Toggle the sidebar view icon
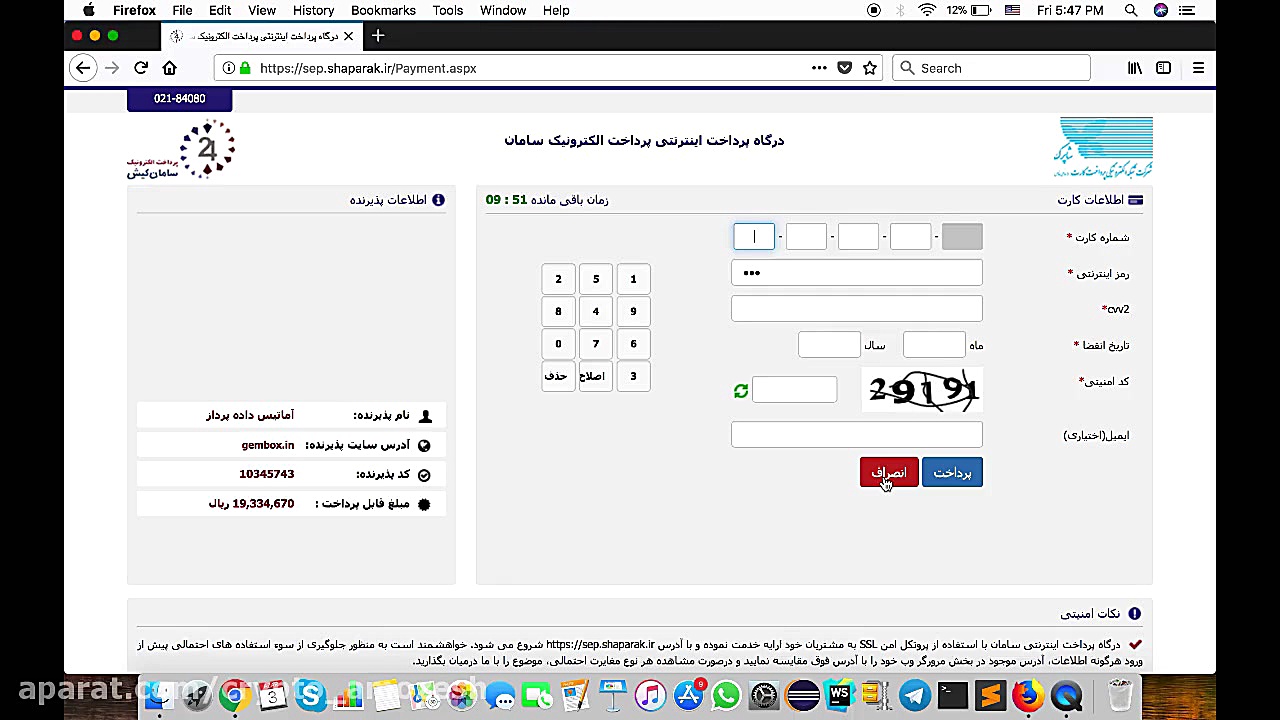 (x=1163, y=68)
